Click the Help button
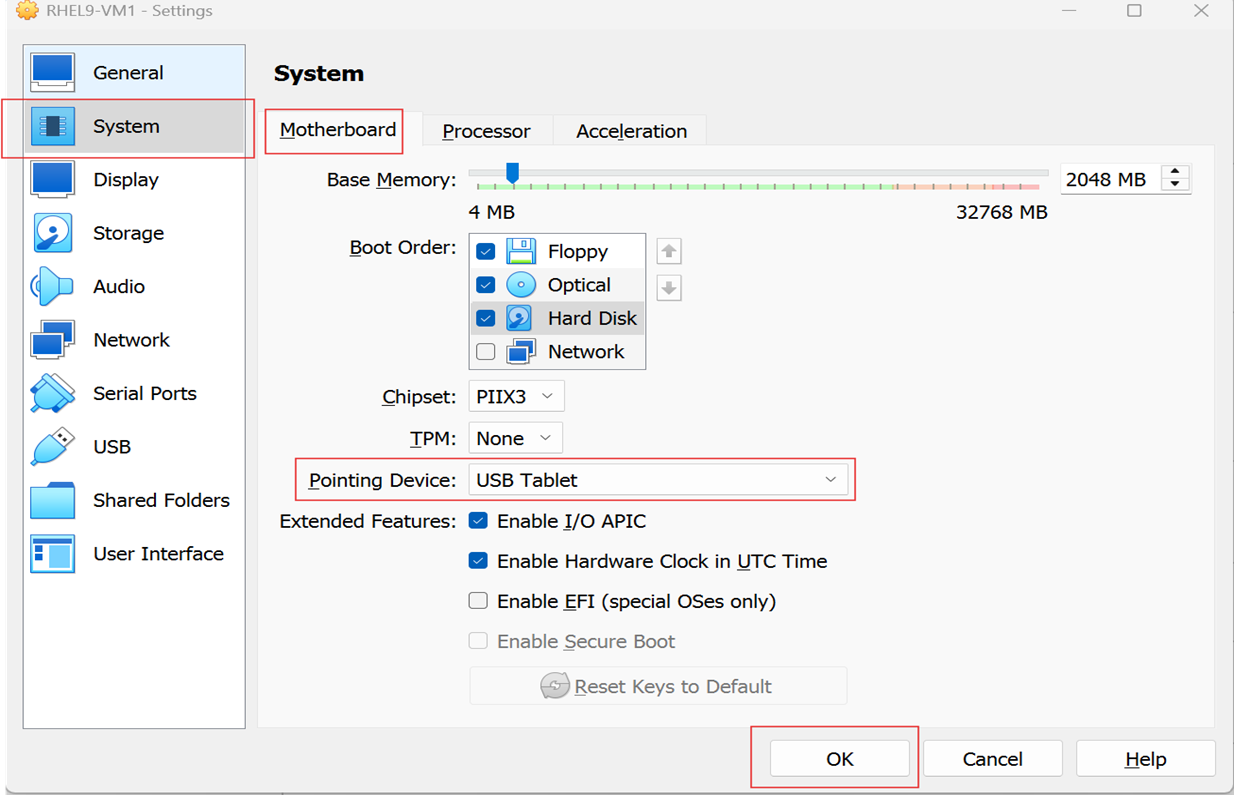 [x=1145, y=759]
